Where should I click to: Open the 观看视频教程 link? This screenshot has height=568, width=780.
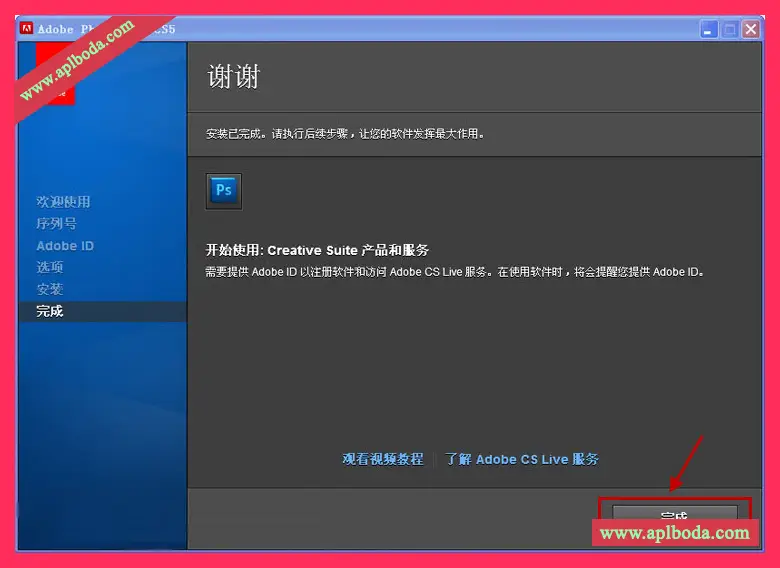(x=383, y=459)
